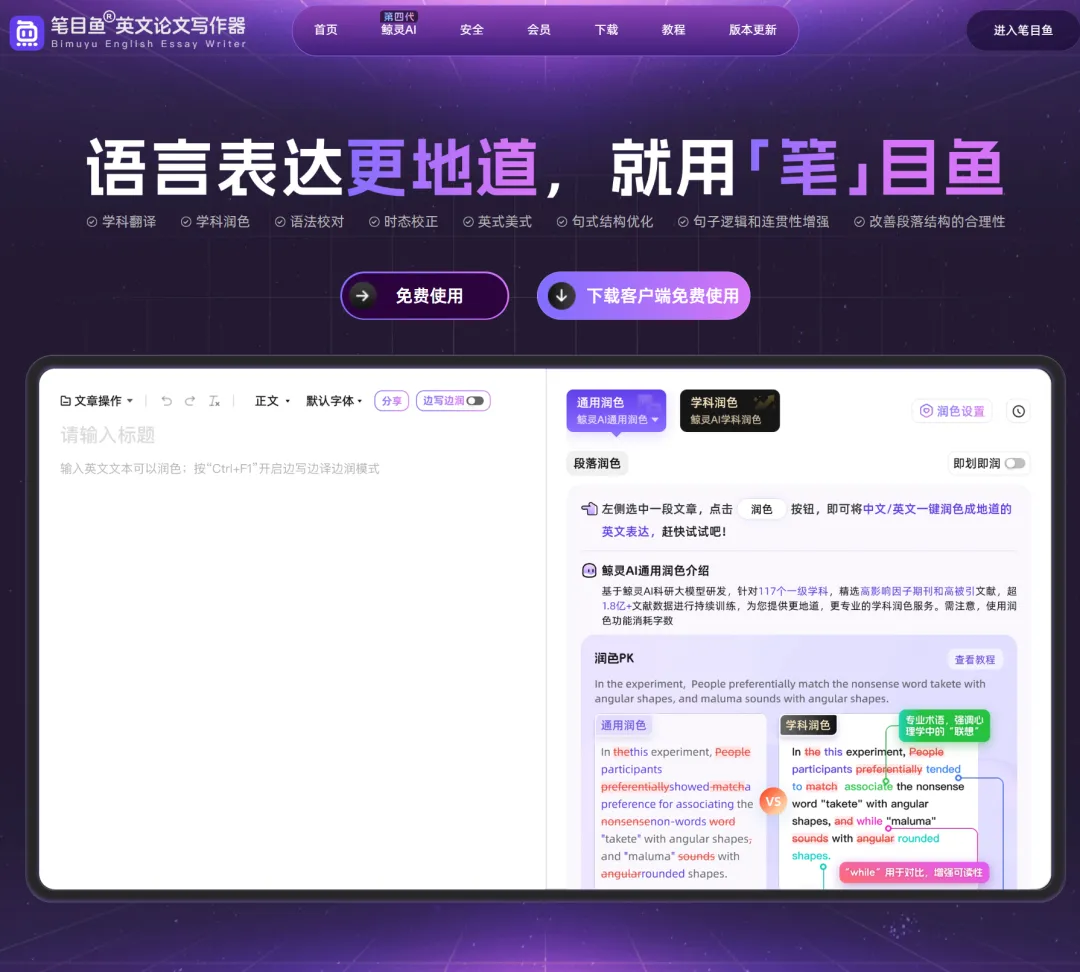
Task: Click the 通用润色 label in PK comparison
Action: pyautogui.click(x=623, y=725)
